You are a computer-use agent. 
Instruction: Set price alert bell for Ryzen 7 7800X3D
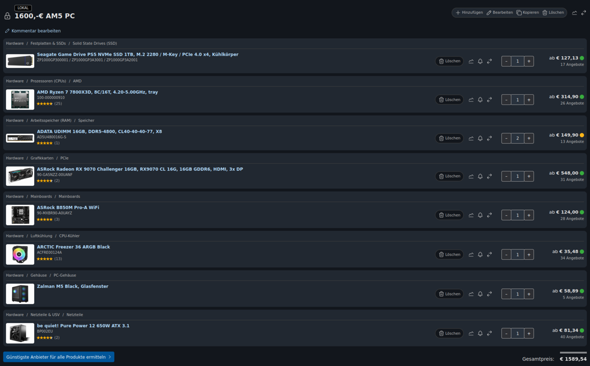coord(480,100)
